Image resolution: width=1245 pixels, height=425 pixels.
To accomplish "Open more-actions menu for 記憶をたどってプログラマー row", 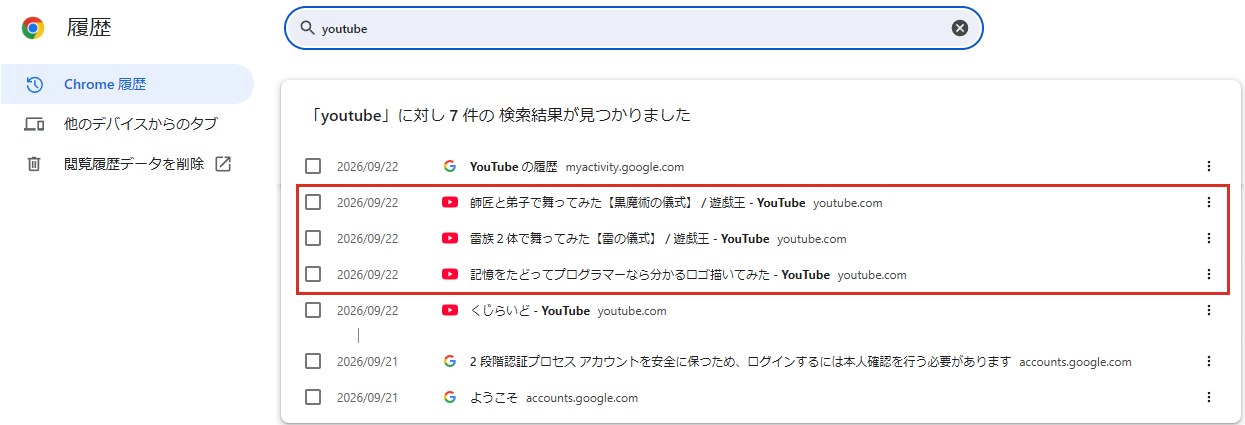I will [x=1208, y=274].
